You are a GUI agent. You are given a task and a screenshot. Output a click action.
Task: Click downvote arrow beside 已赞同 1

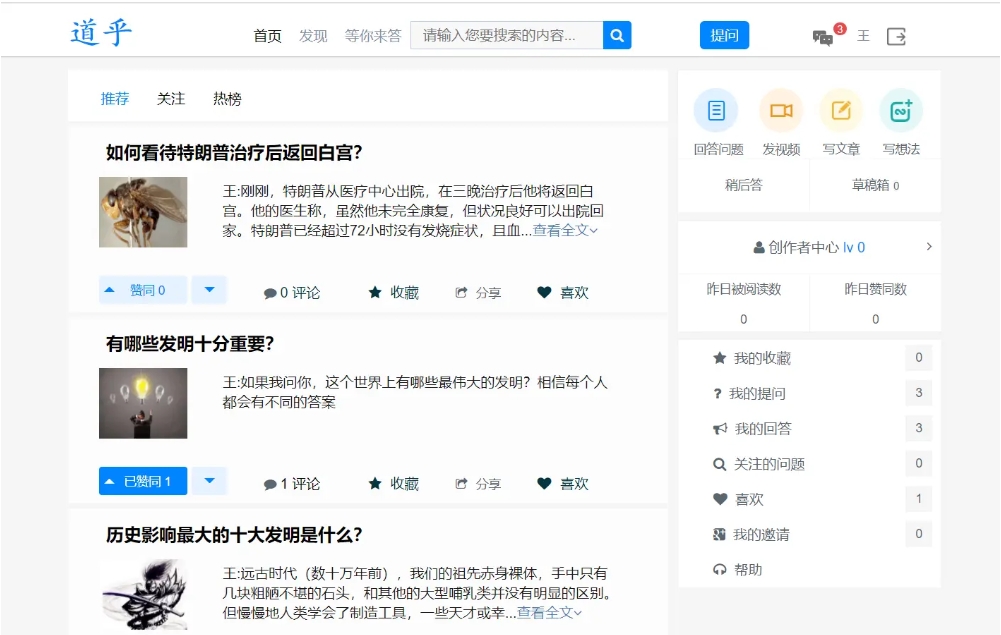(x=209, y=481)
